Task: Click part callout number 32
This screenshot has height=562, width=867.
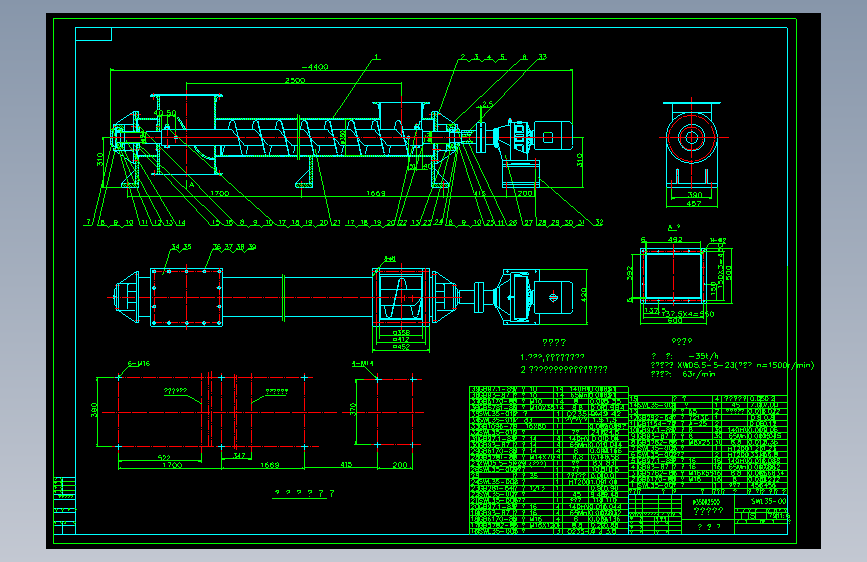Action: pos(599,222)
